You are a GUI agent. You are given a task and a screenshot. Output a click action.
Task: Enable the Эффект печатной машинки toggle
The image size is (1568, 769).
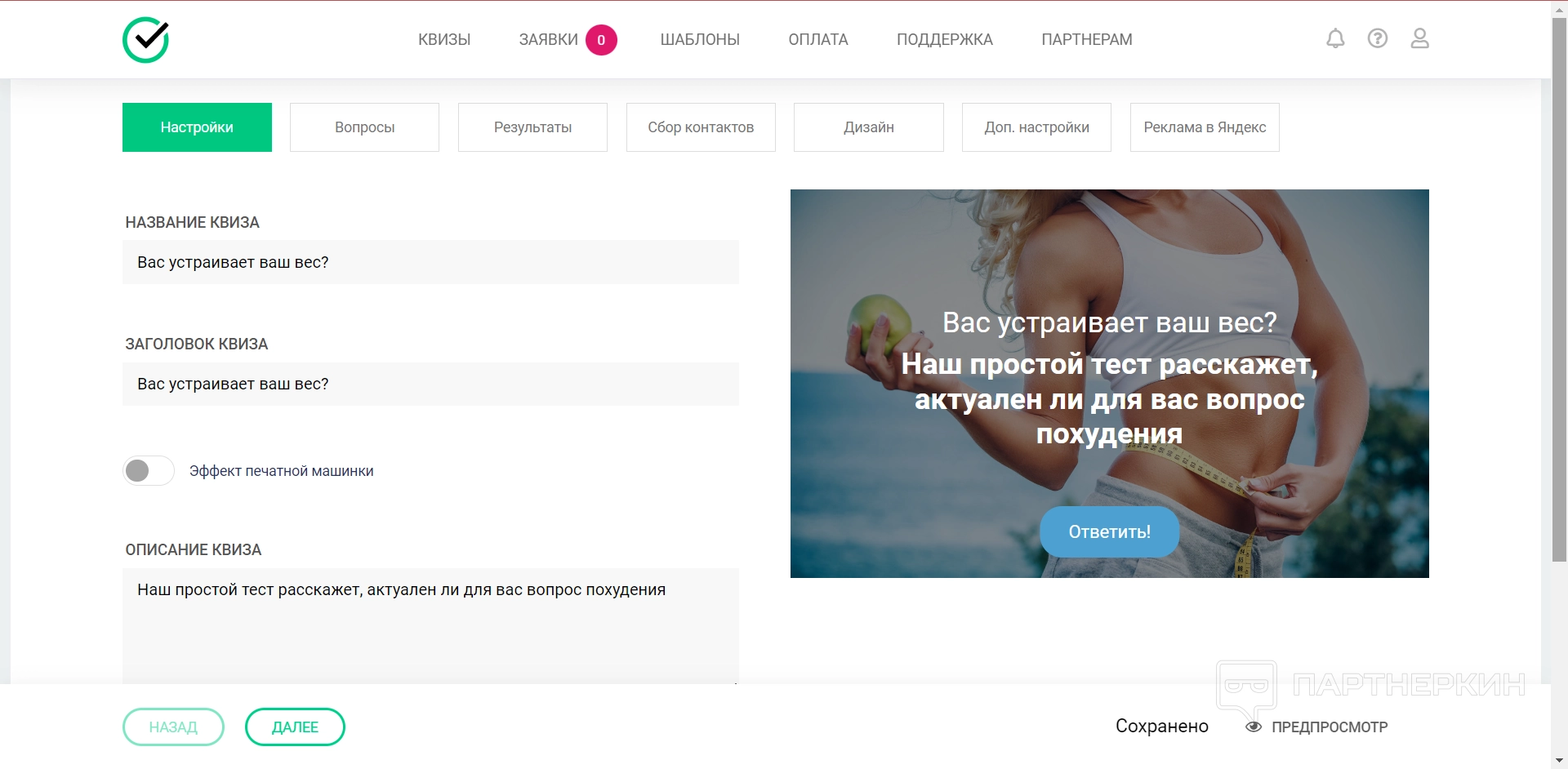[x=149, y=471]
